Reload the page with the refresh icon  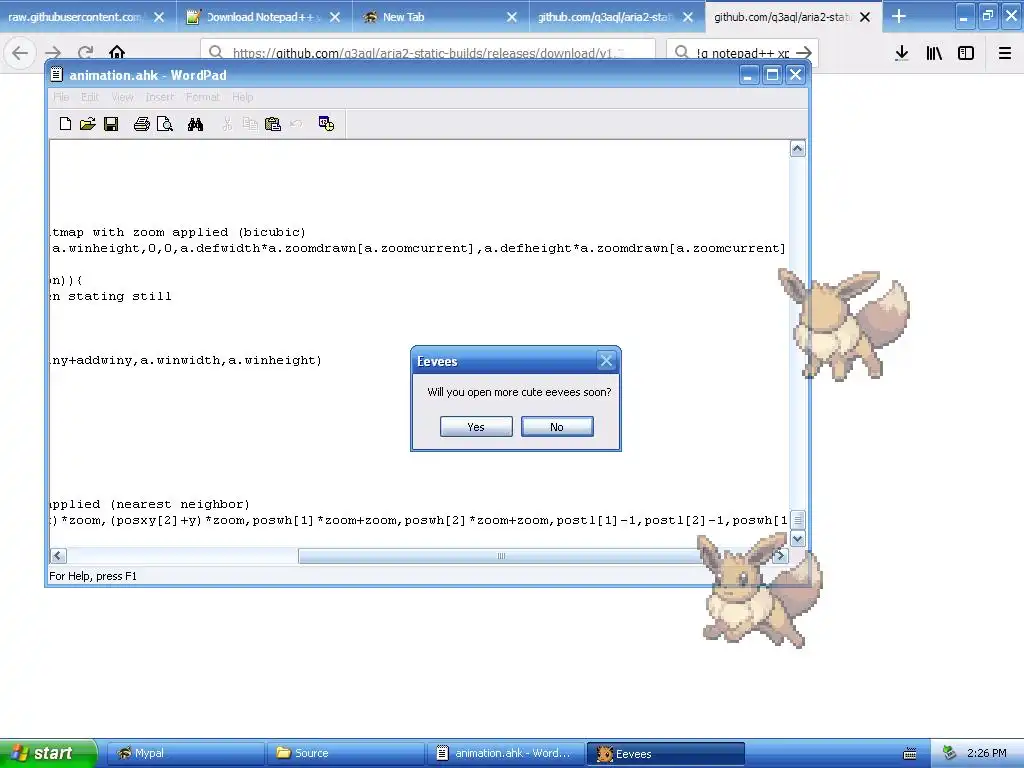tap(86, 53)
